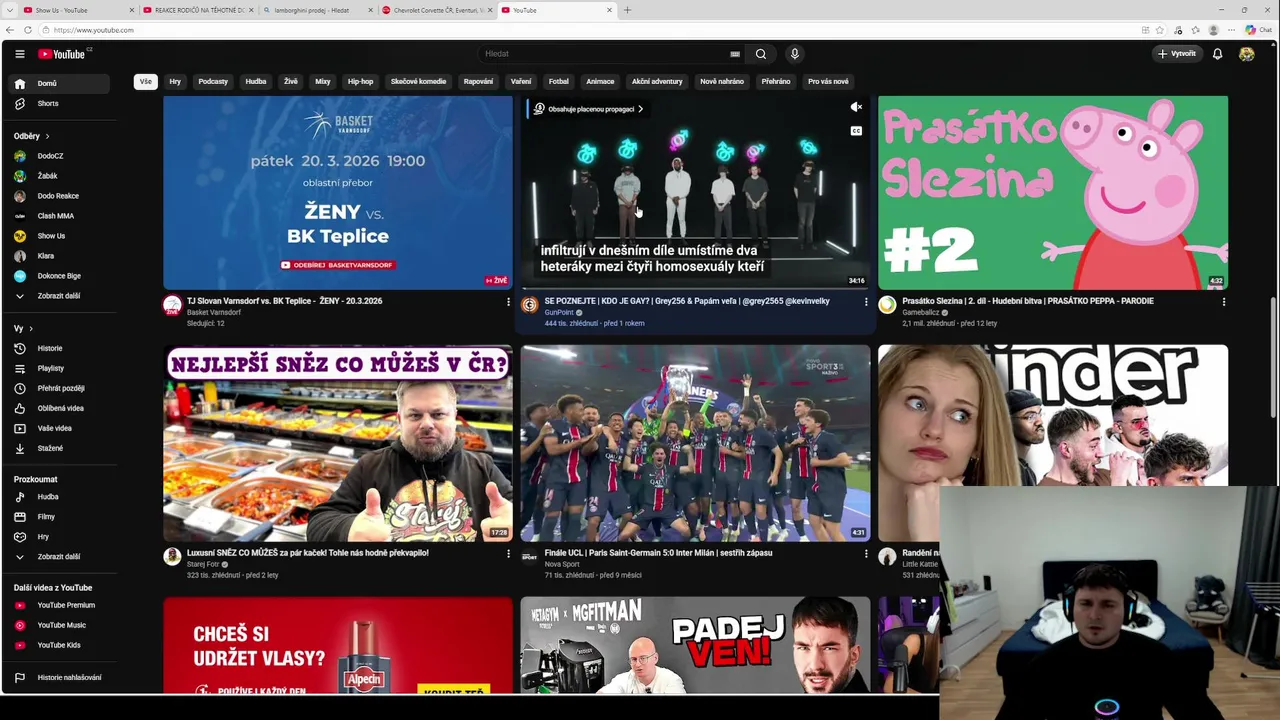Select the Pro vás nové chip

pos(828,82)
